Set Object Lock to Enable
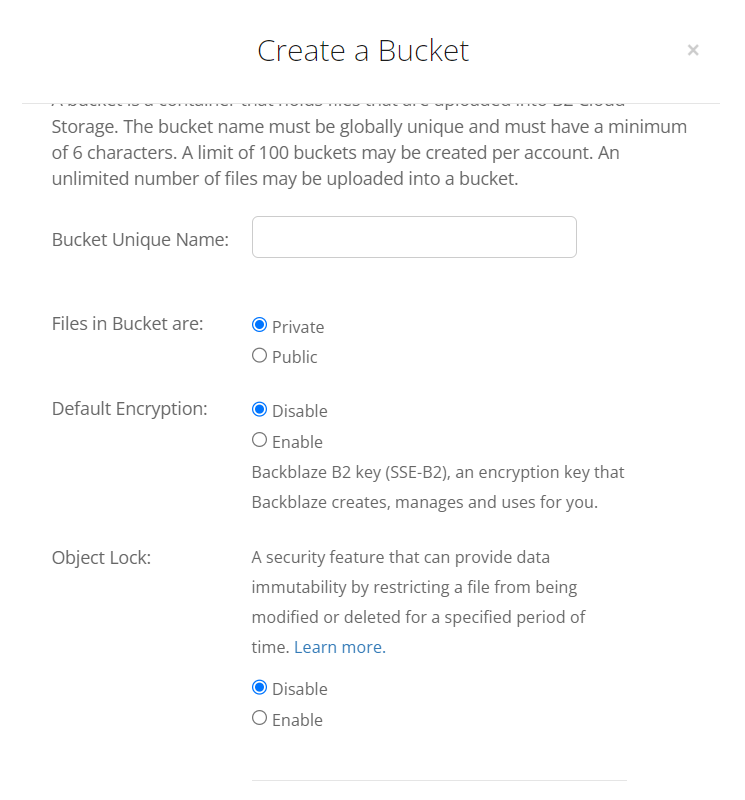Screen dimensions: 745x800 tap(260, 718)
